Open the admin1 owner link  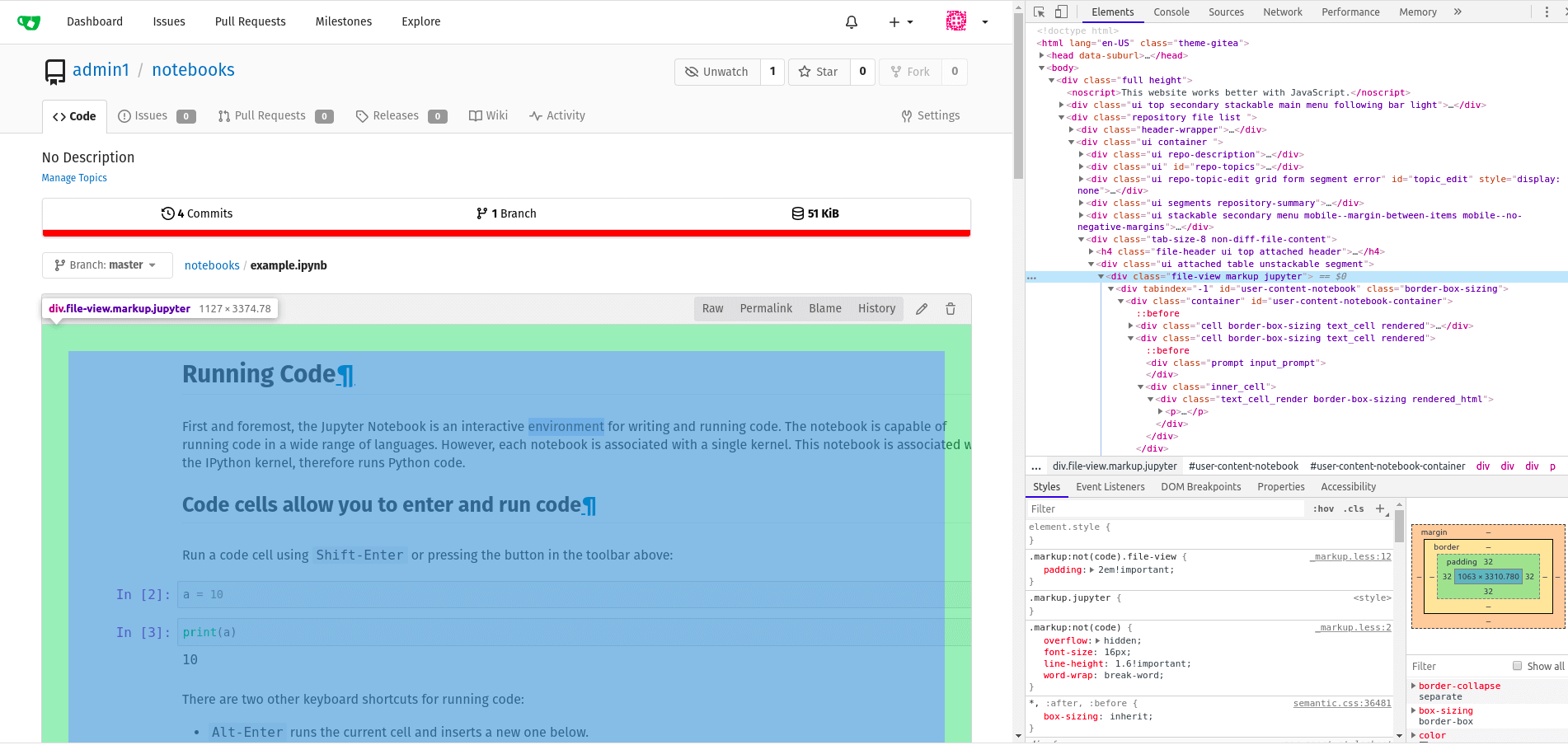click(101, 70)
